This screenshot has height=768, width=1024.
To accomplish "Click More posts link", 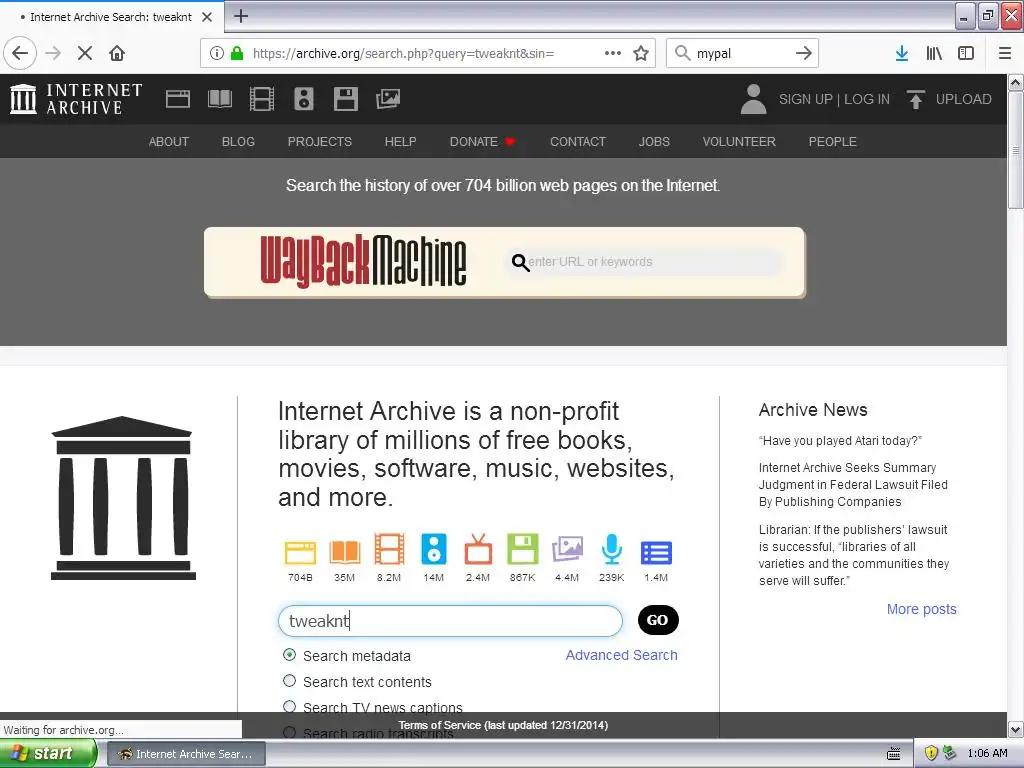I will (x=921, y=609).
